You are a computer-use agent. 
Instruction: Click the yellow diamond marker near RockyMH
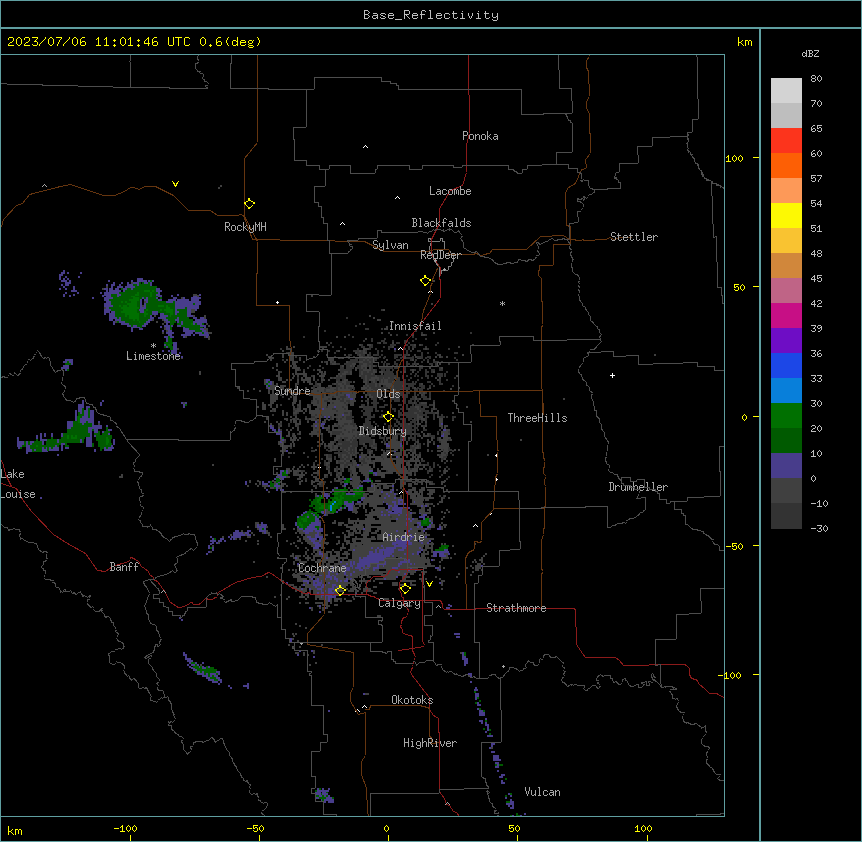[x=249, y=204]
